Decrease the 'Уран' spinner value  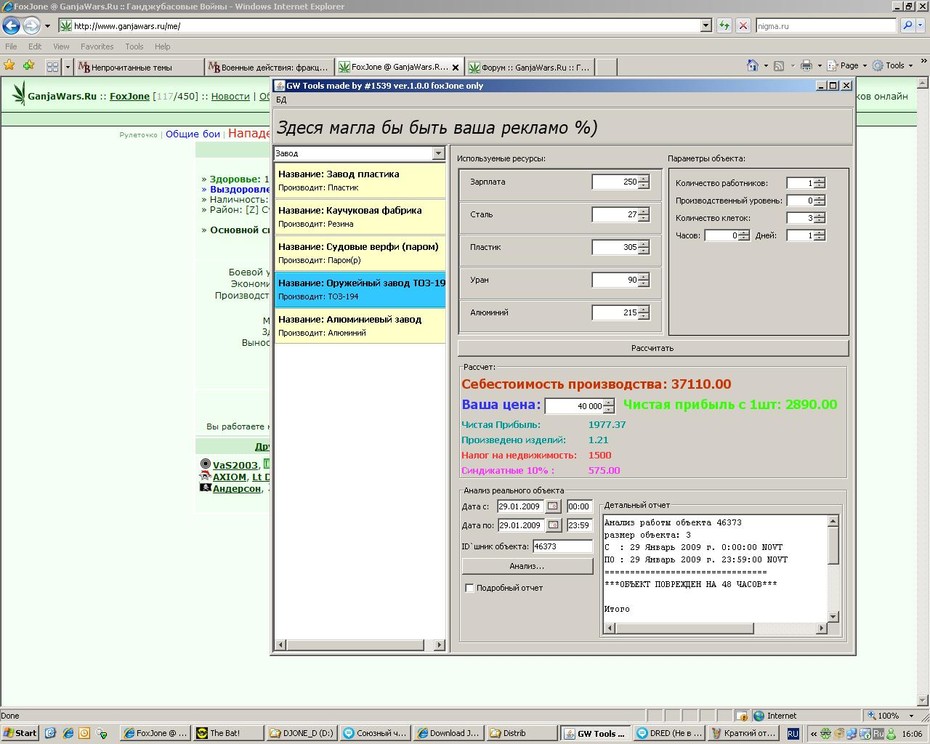[x=644, y=284]
